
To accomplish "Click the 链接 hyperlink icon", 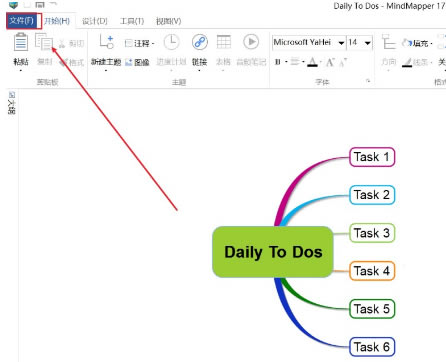I will point(200,42).
